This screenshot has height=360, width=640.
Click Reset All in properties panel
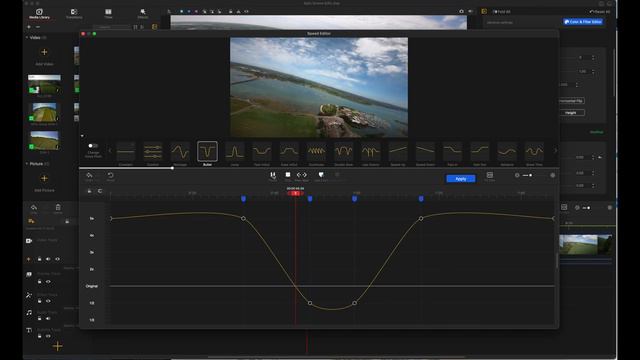pos(600,12)
